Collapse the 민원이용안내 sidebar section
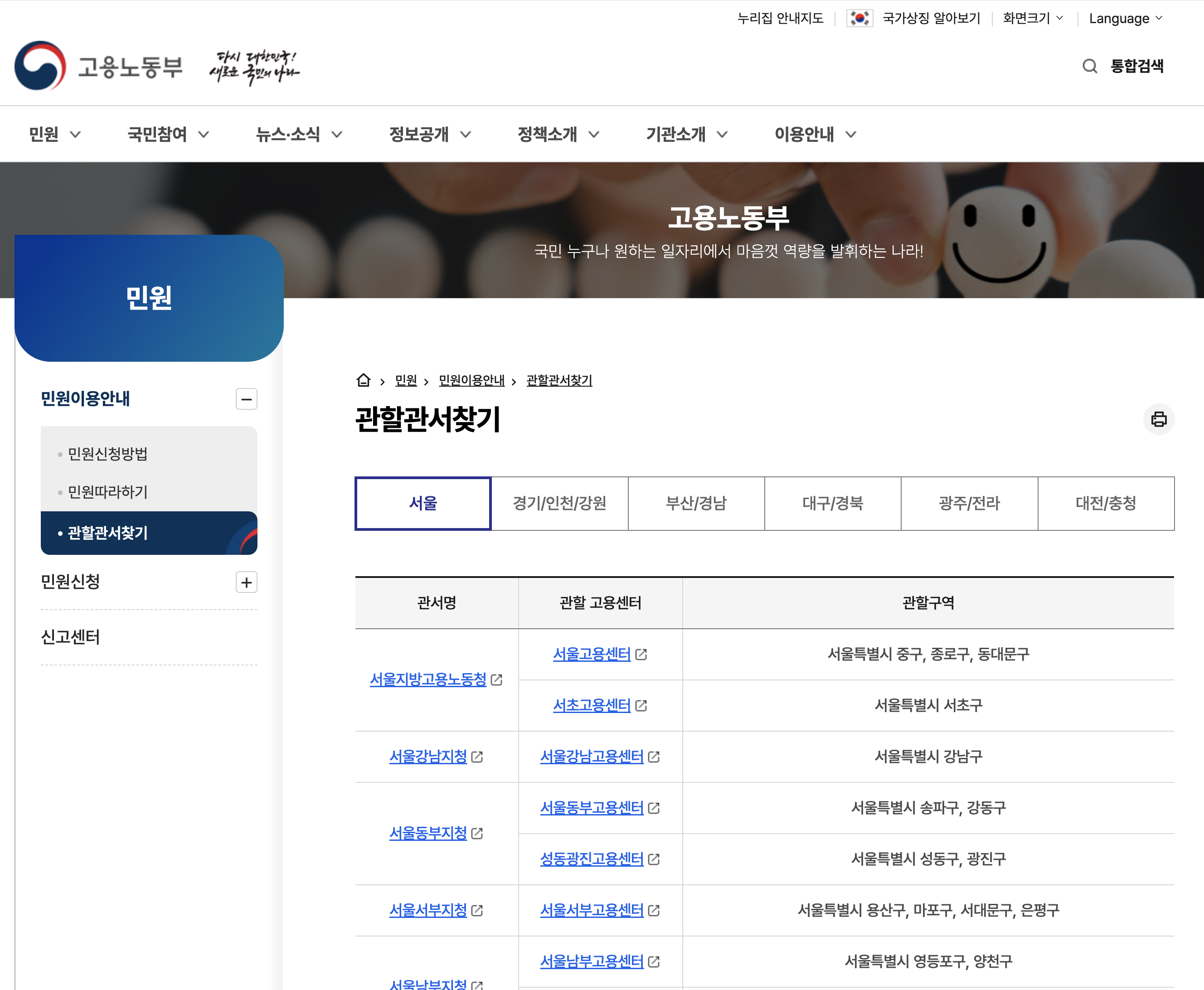Viewport: 1204px width, 990px height. (x=247, y=398)
